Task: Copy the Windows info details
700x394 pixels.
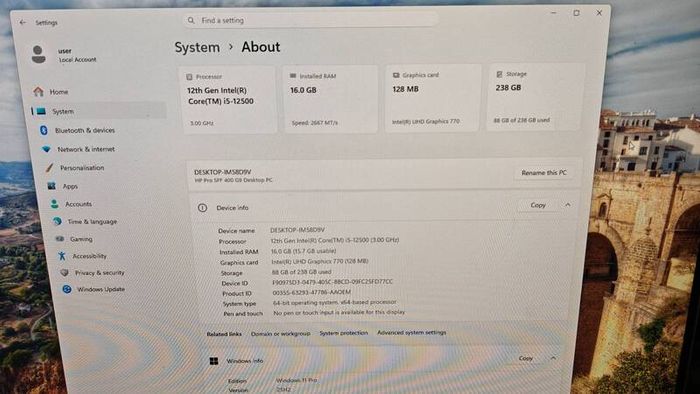Action: click(525, 358)
